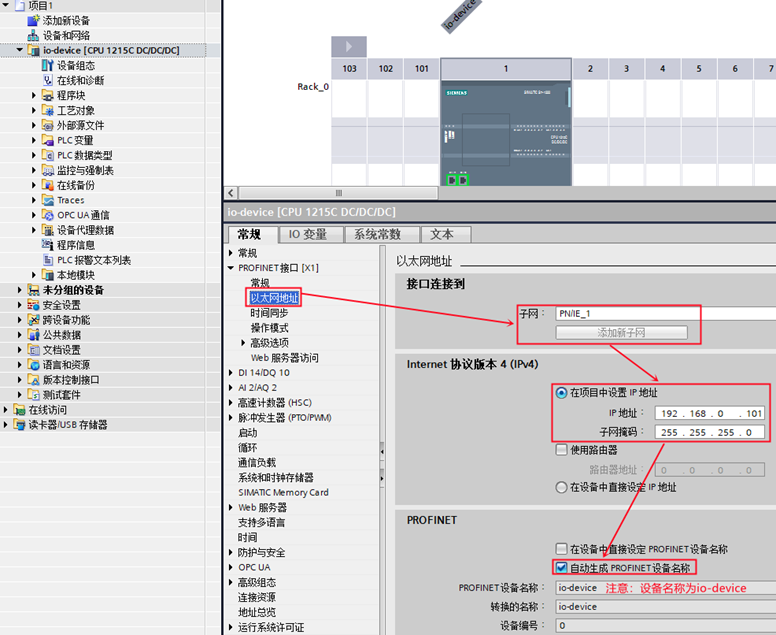Click the Device proxy data (设备代理数据) icon

coord(48,230)
